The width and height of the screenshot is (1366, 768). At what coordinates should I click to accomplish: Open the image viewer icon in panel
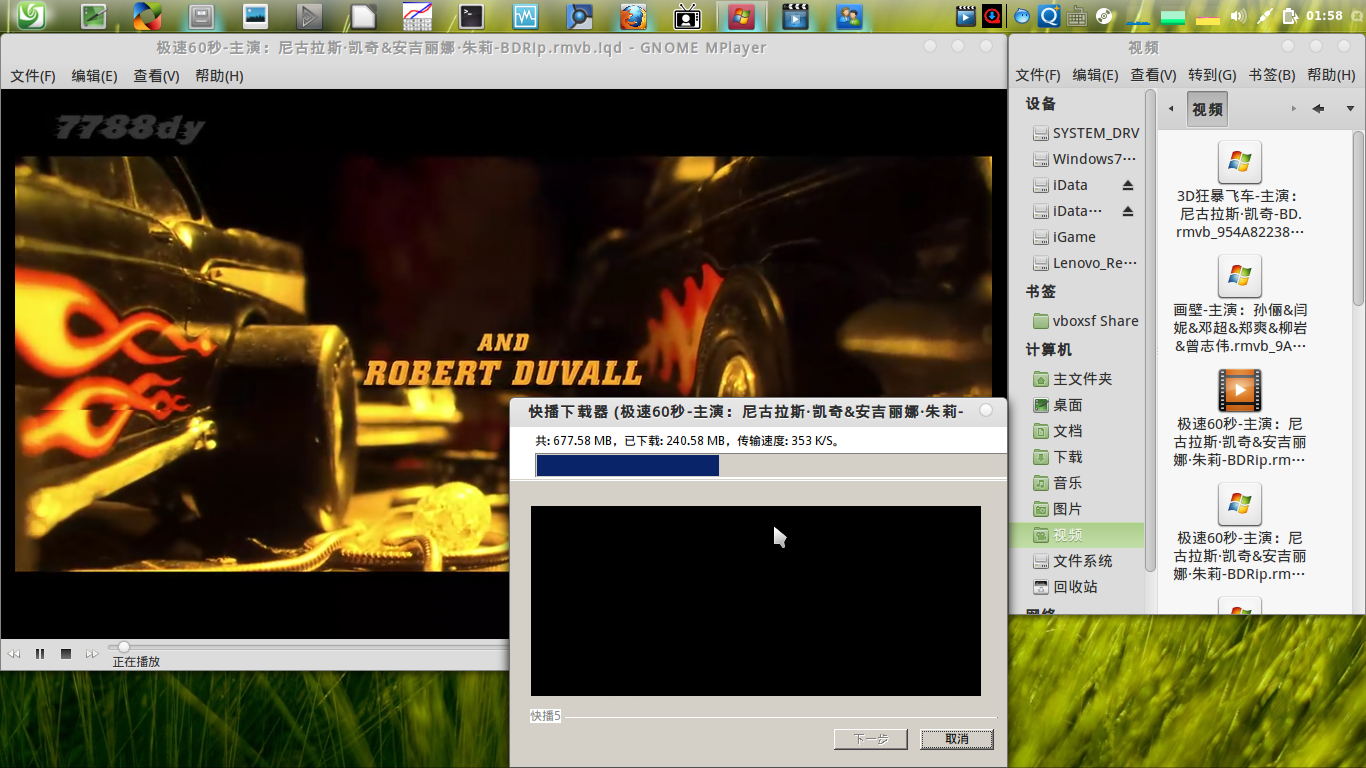pos(256,16)
